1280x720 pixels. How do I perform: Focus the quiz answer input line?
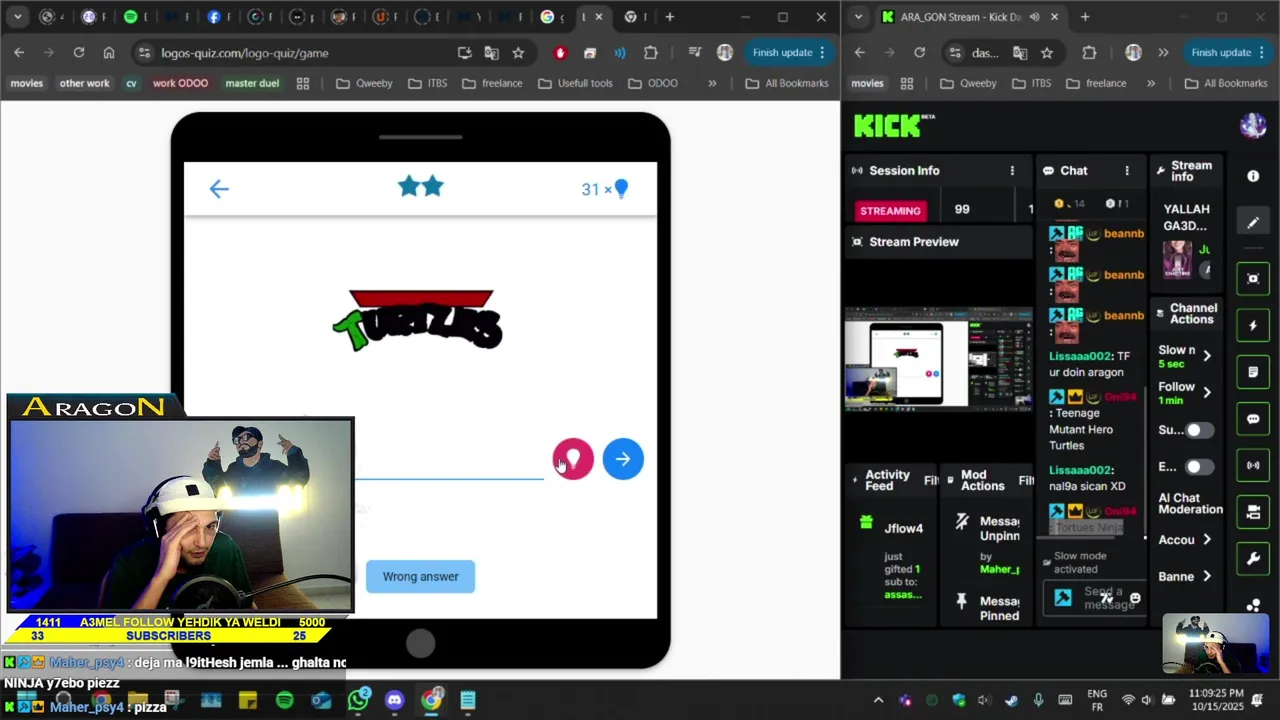click(x=450, y=465)
